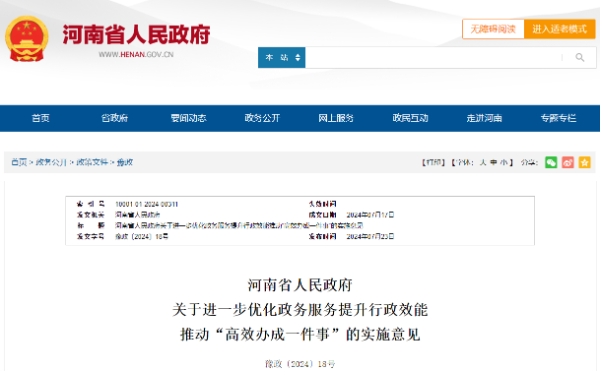603x375 pixels.
Task: Click the long document title in the info table
Action: coord(239,225)
